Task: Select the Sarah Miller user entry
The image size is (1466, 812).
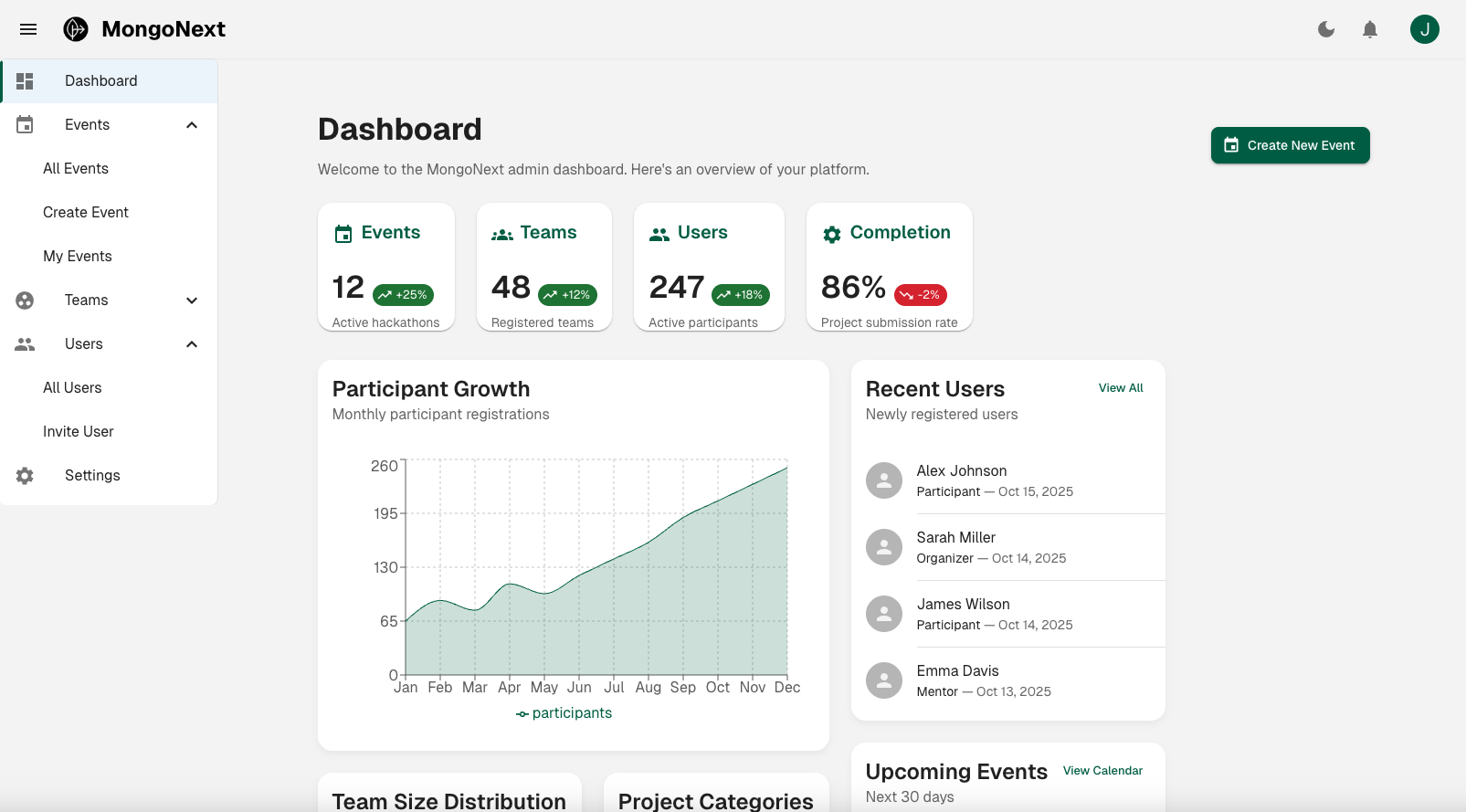Action: click(955, 547)
